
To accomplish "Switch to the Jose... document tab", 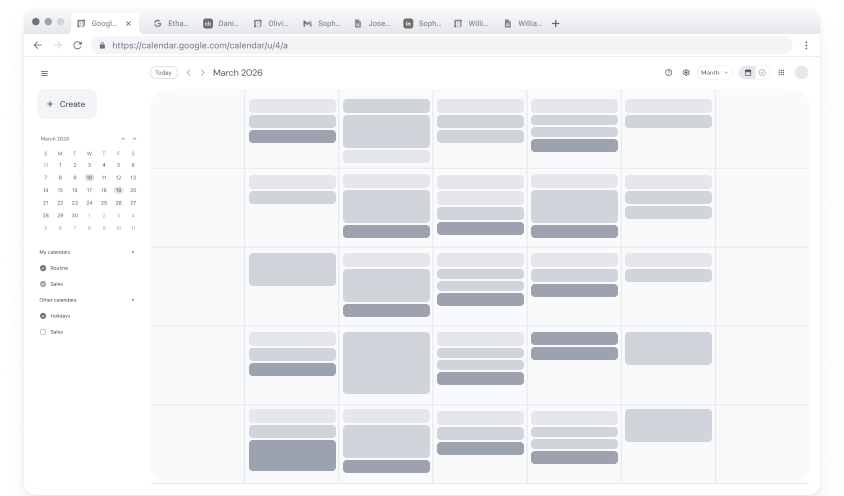I will 372,24.
